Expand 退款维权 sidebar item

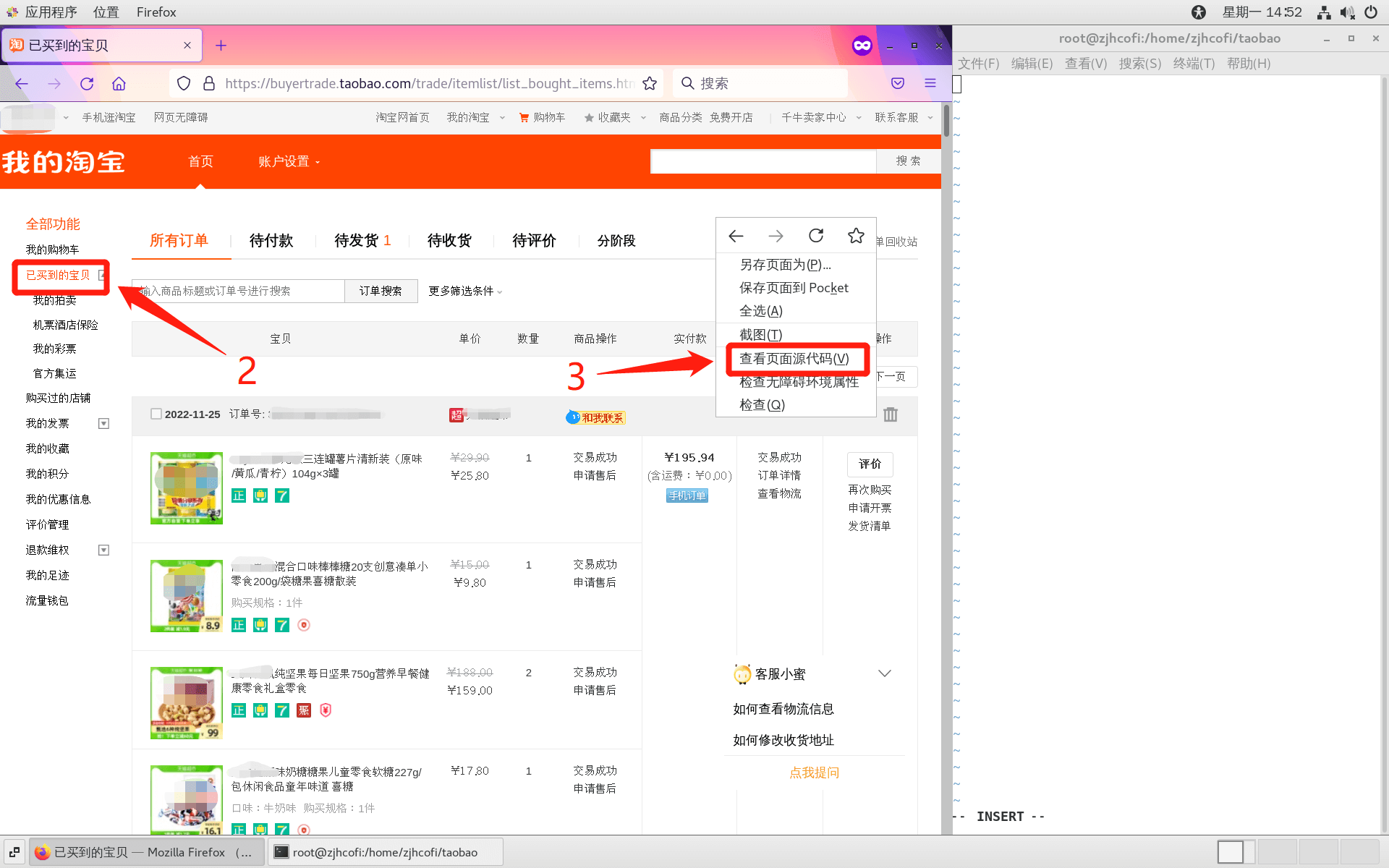[103, 550]
